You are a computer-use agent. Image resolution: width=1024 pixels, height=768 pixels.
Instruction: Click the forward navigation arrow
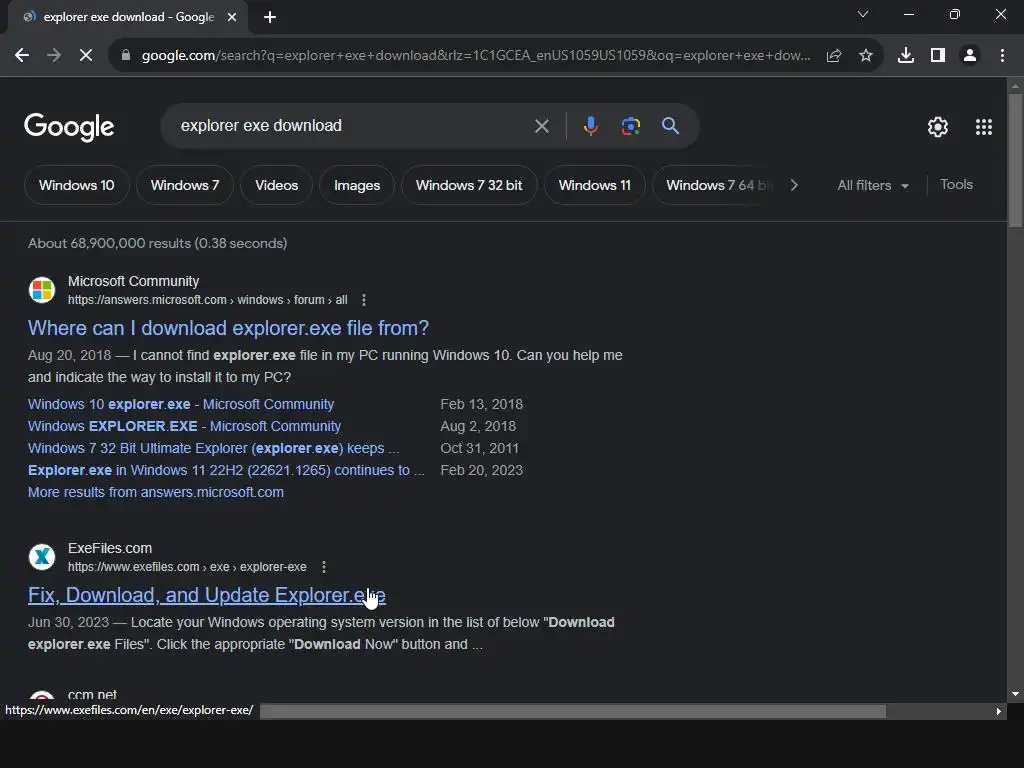pyautogui.click(x=54, y=56)
